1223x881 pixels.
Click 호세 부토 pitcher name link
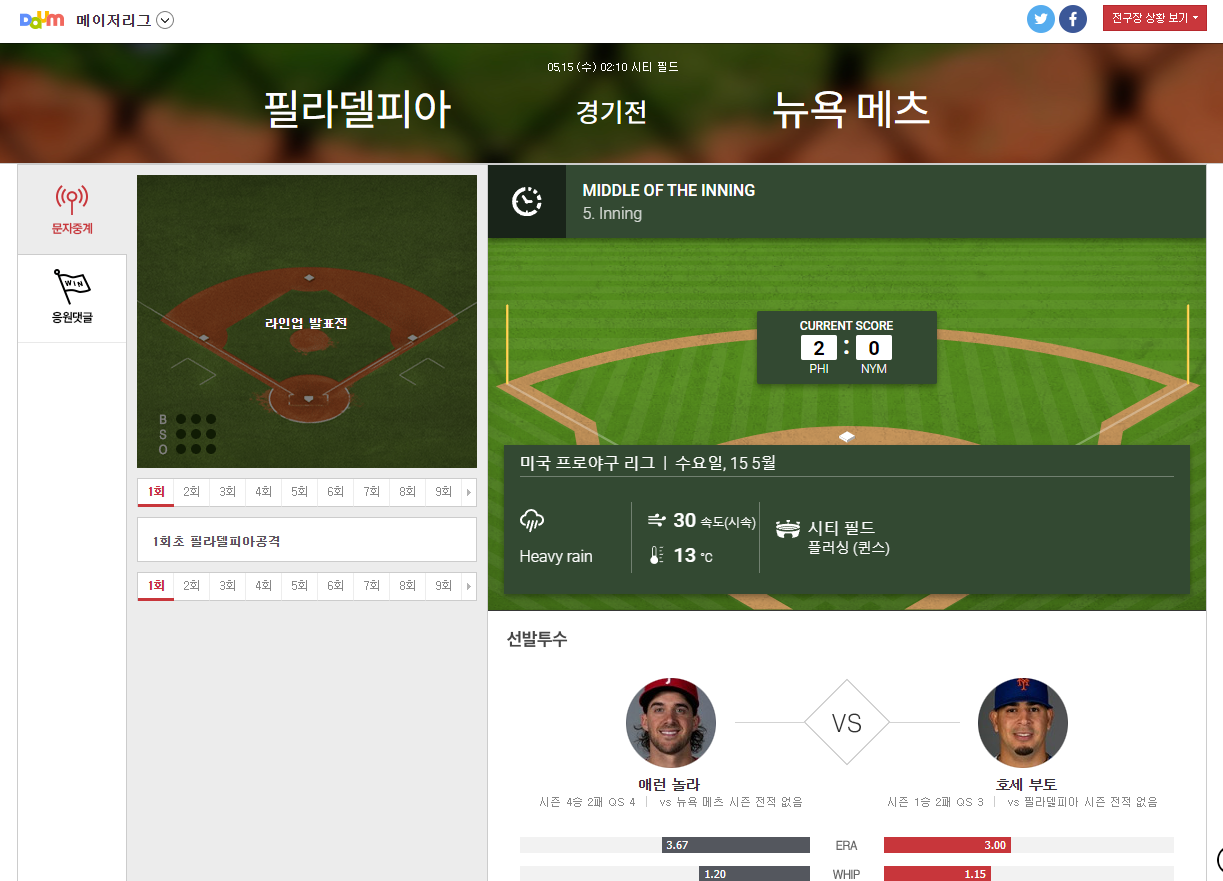tap(1026, 785)
